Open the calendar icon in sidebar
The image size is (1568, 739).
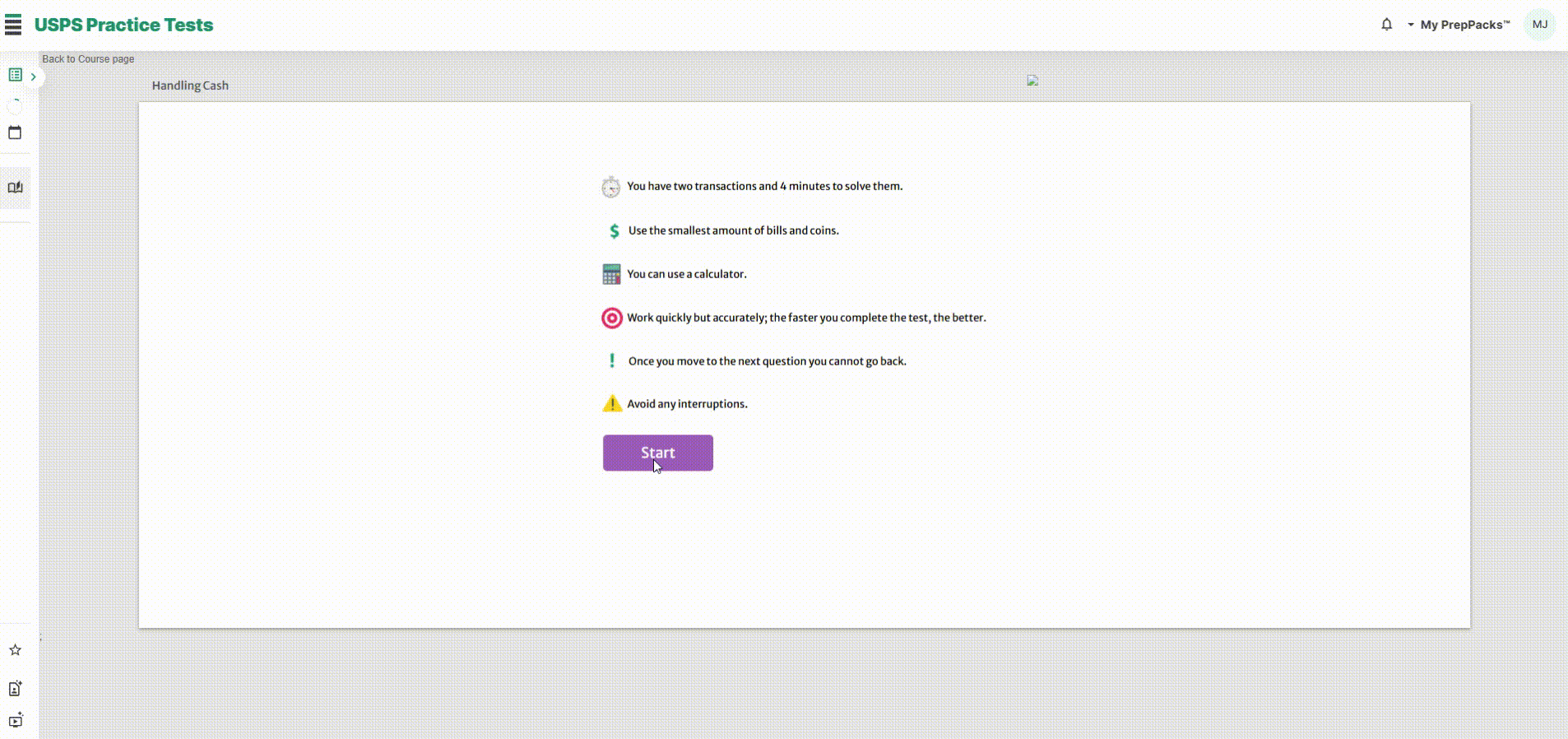[15, 132]
